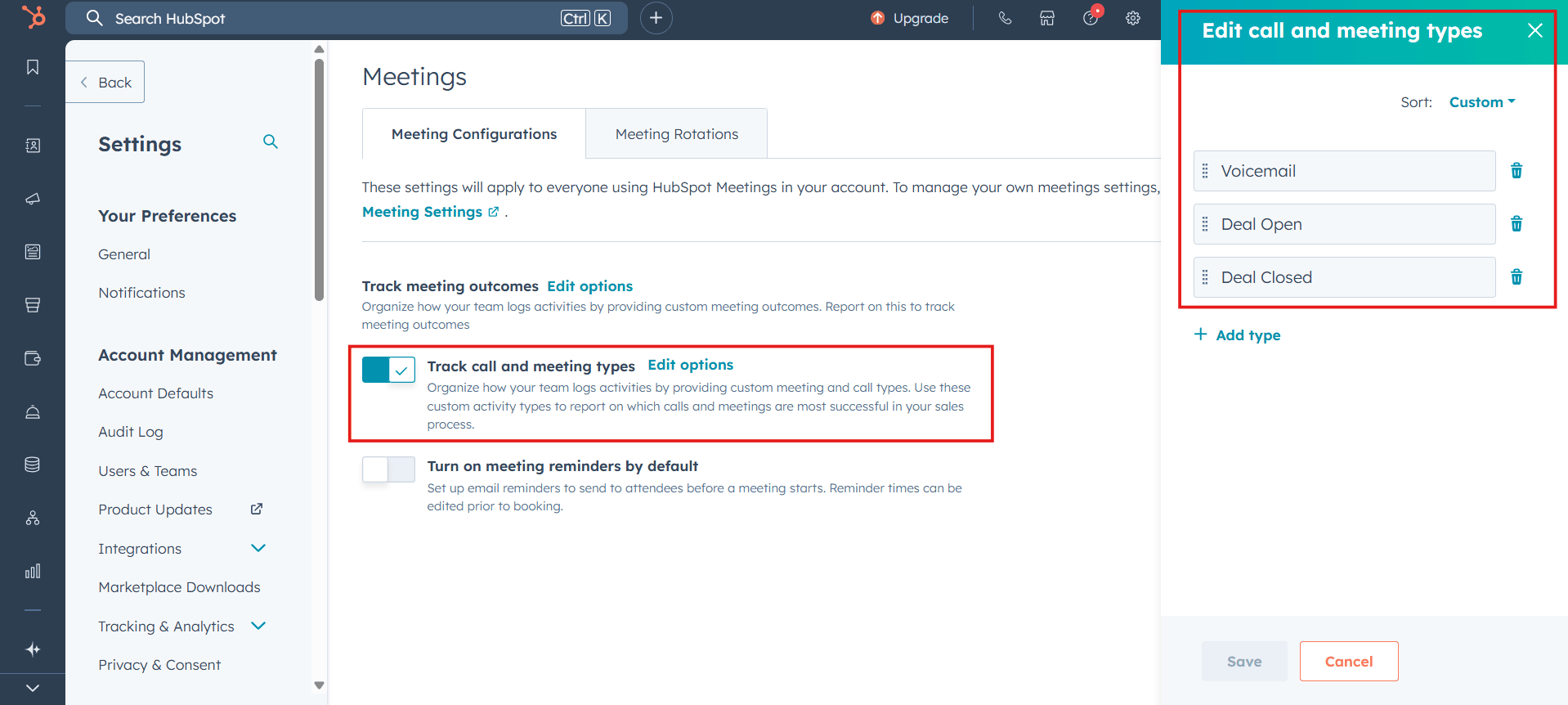1568x705 pixels.
Task: Open the Breeze AI sparkle icon
Action: click(33, 649)
